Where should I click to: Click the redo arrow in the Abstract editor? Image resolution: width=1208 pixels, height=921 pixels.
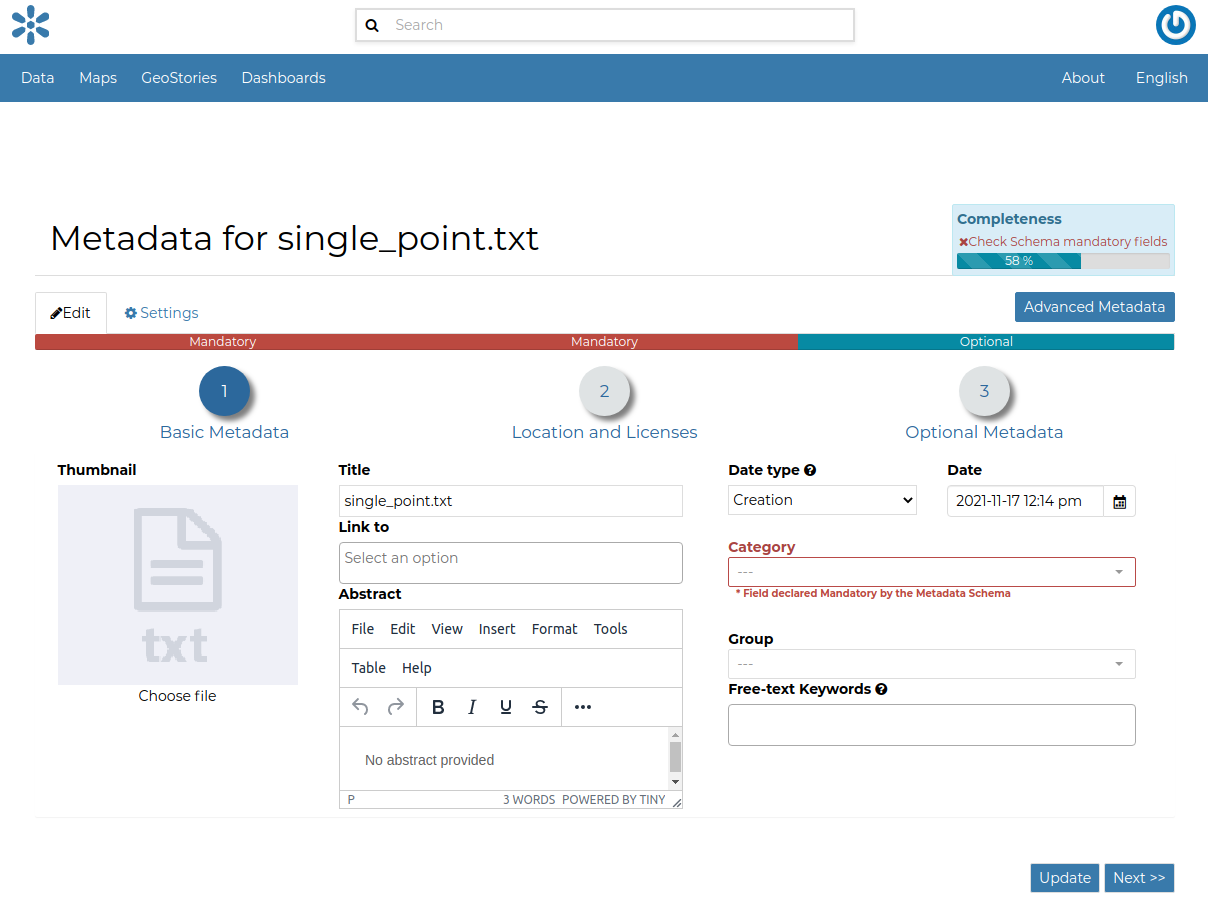394,707
